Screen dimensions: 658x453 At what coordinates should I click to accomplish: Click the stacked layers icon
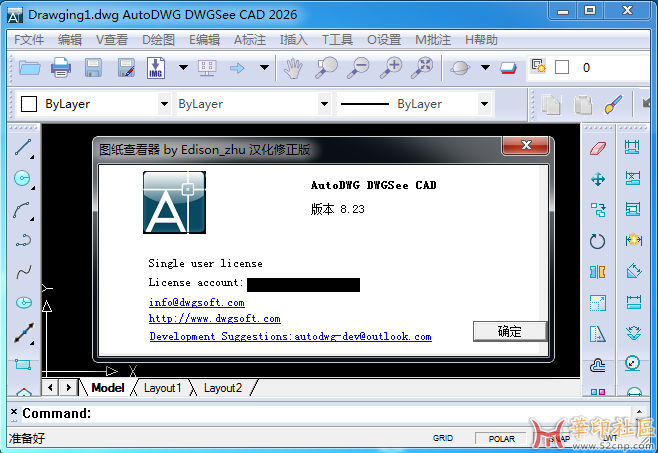pyautogui.click(x=508, y=68)
